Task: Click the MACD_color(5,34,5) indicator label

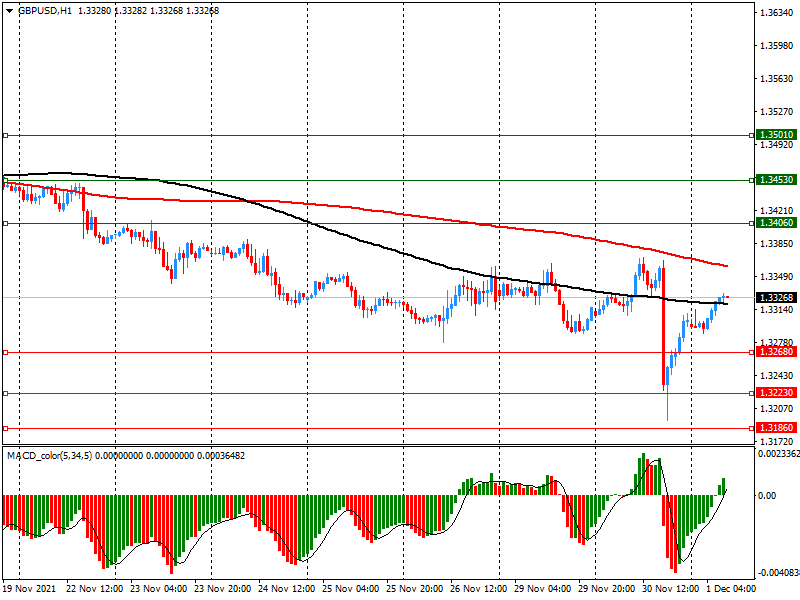Action: click(x=49, y=456)
